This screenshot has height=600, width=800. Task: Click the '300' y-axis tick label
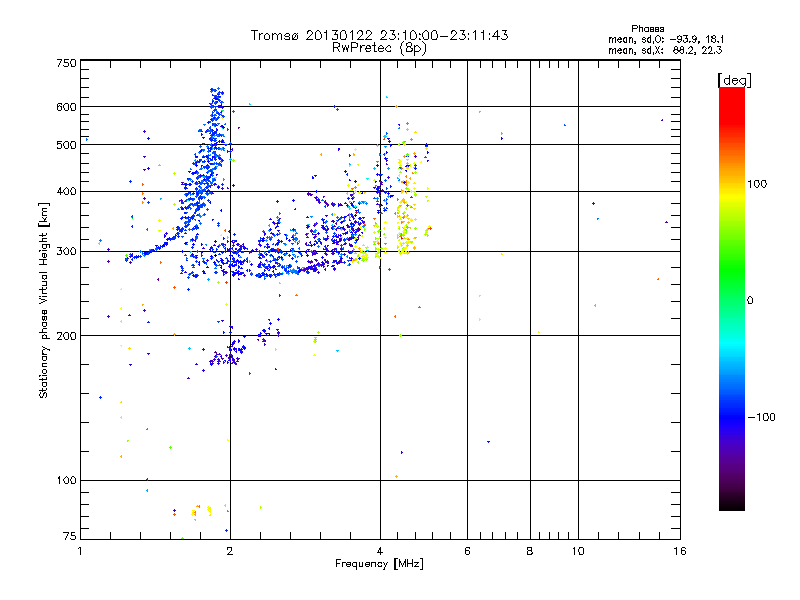(67, 252)
